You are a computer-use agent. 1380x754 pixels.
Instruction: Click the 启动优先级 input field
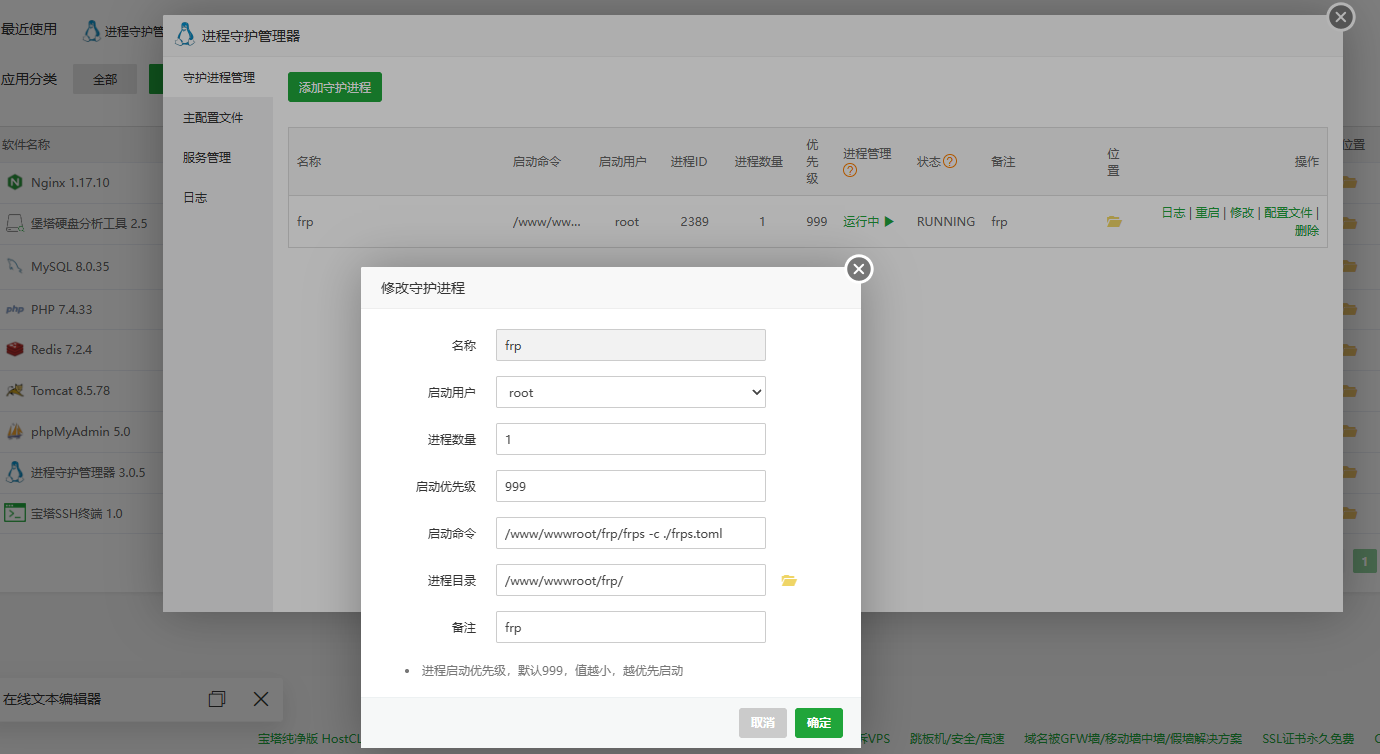(x=631, y=486)
